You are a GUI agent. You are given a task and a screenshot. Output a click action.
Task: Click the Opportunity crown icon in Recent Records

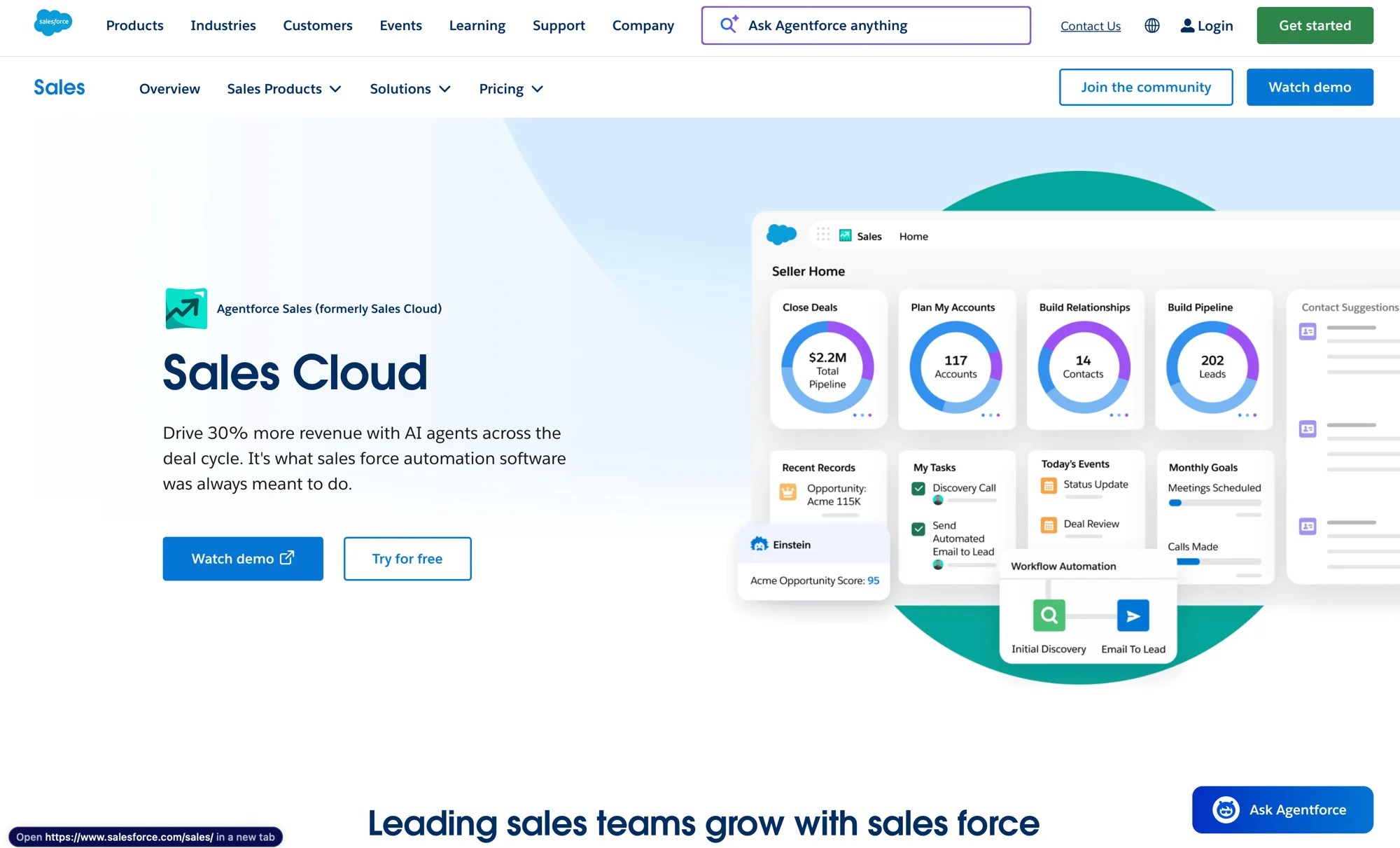tap(788, 492)
